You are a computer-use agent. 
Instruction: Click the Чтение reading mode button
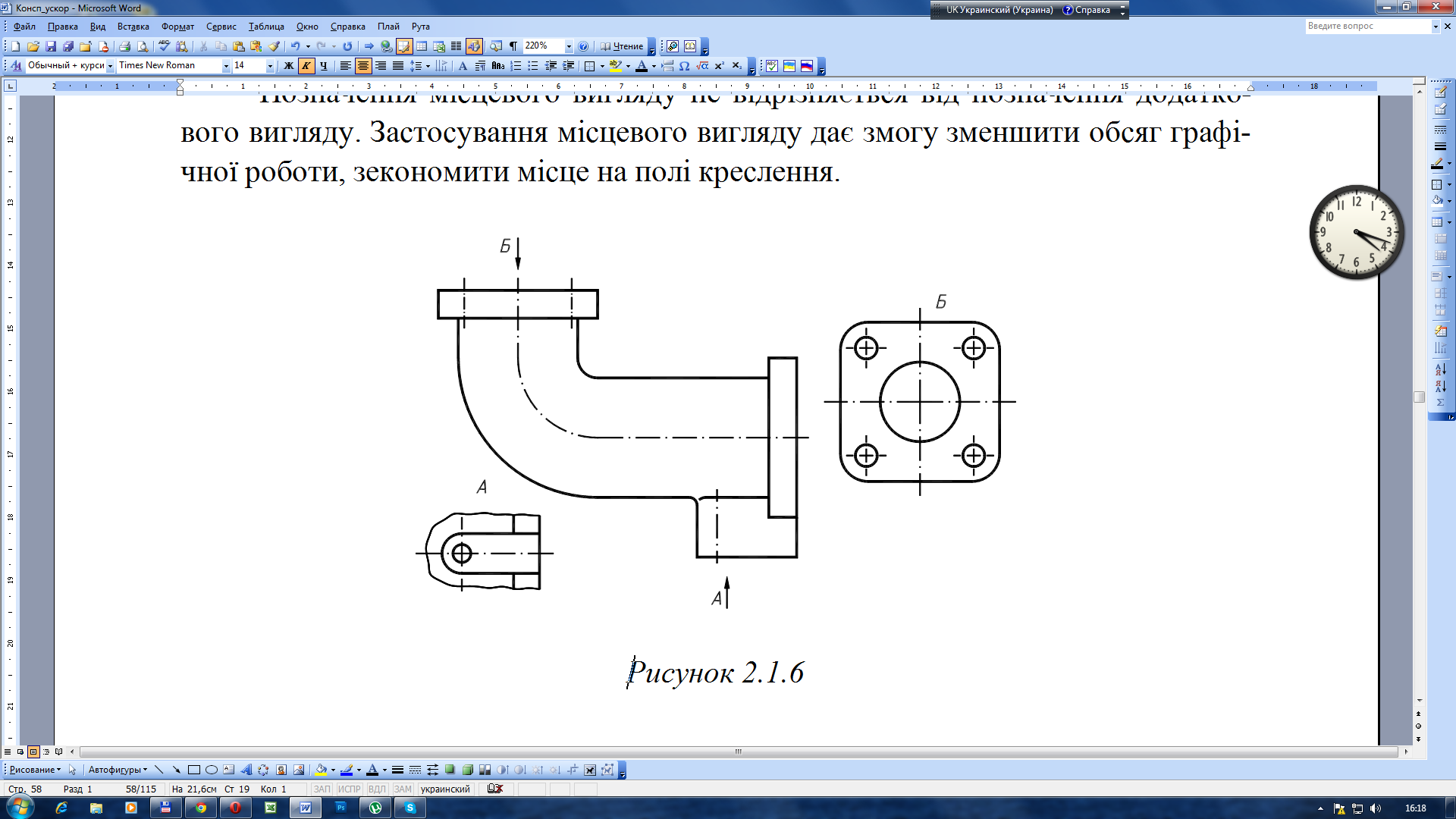[622, 46]
